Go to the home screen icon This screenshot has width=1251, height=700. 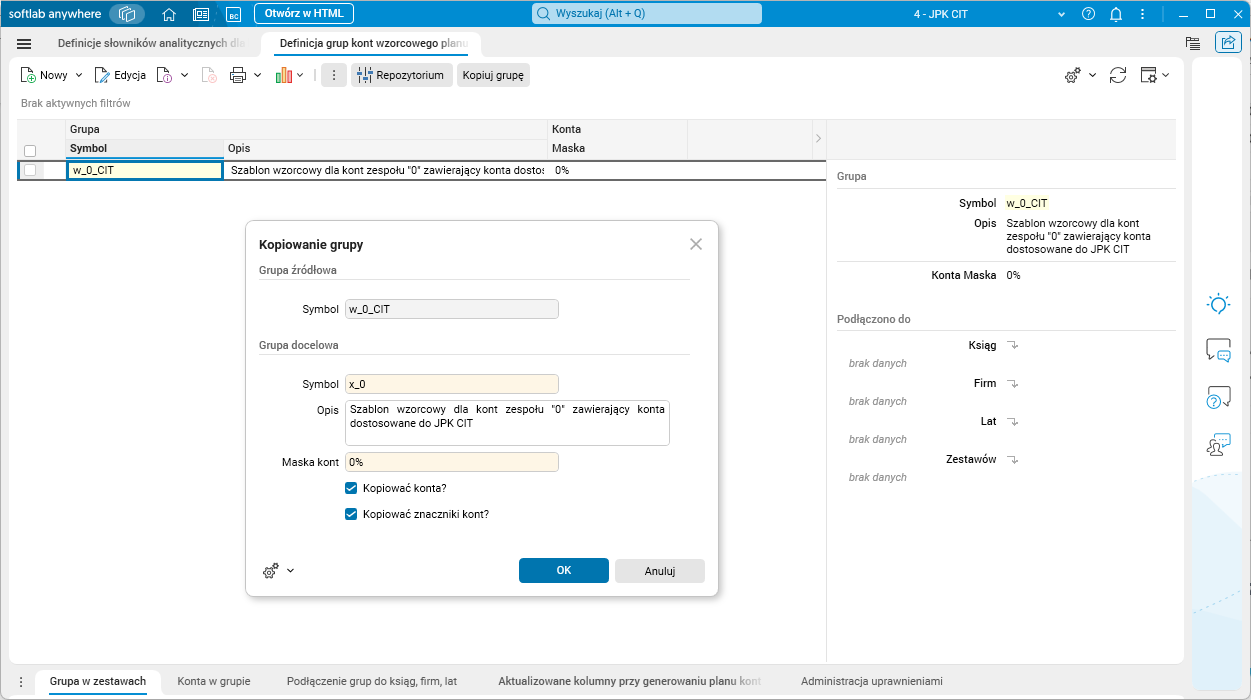coord(169,14)
